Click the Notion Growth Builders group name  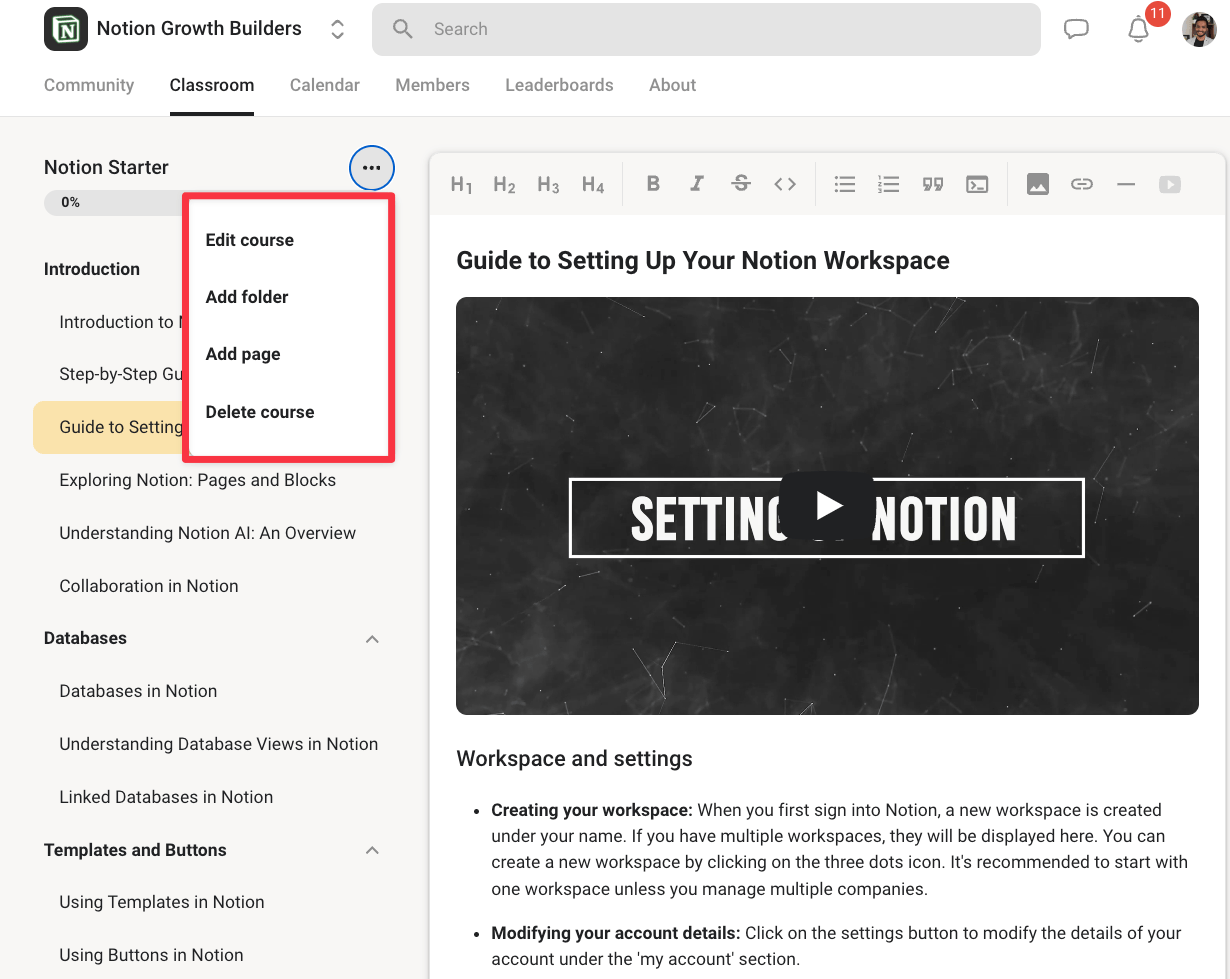(x=199, y=29)
